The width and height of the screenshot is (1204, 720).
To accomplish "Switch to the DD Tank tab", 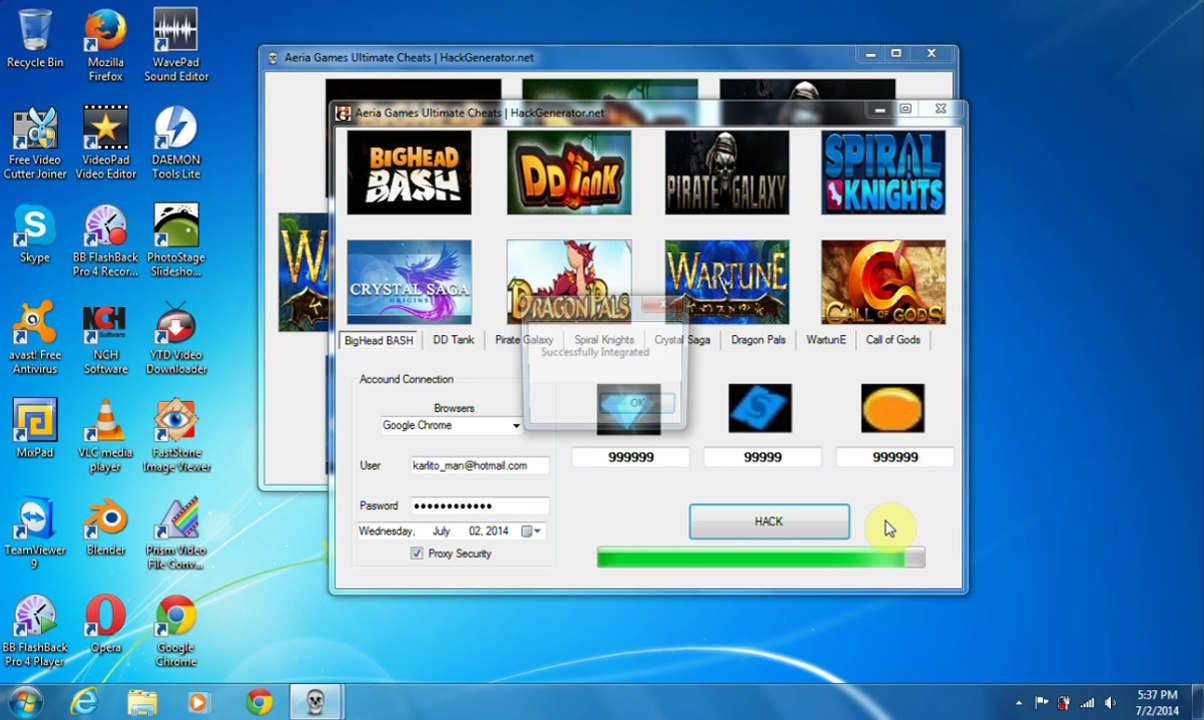I will point(453,340).
